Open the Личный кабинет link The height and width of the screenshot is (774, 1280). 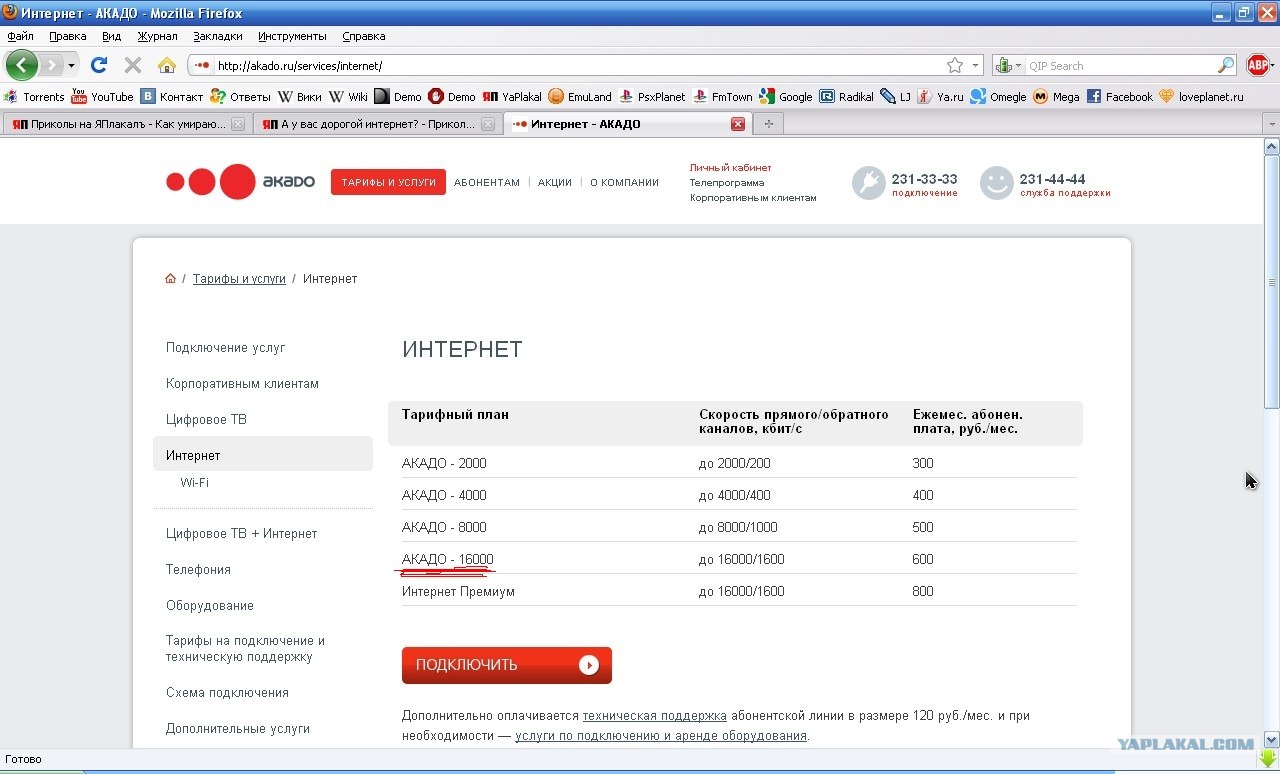pyautogui.click(x=730, y=168)
